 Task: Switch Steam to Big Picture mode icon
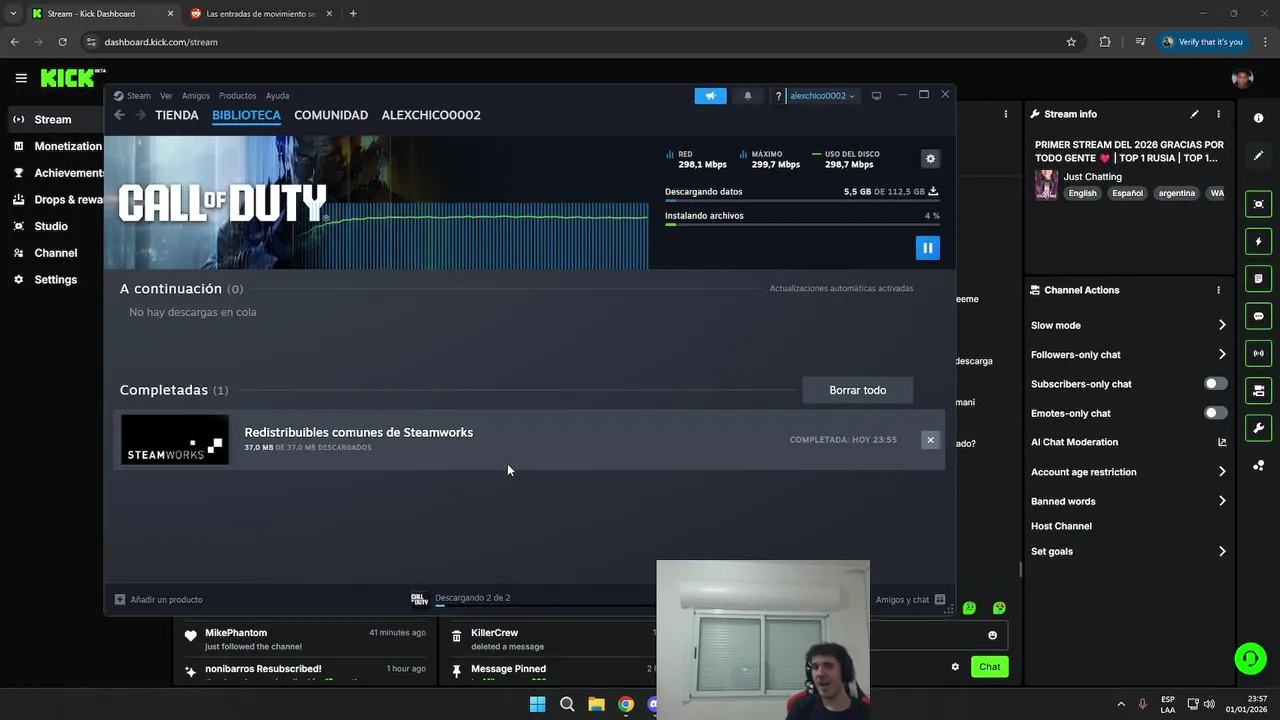876,96
